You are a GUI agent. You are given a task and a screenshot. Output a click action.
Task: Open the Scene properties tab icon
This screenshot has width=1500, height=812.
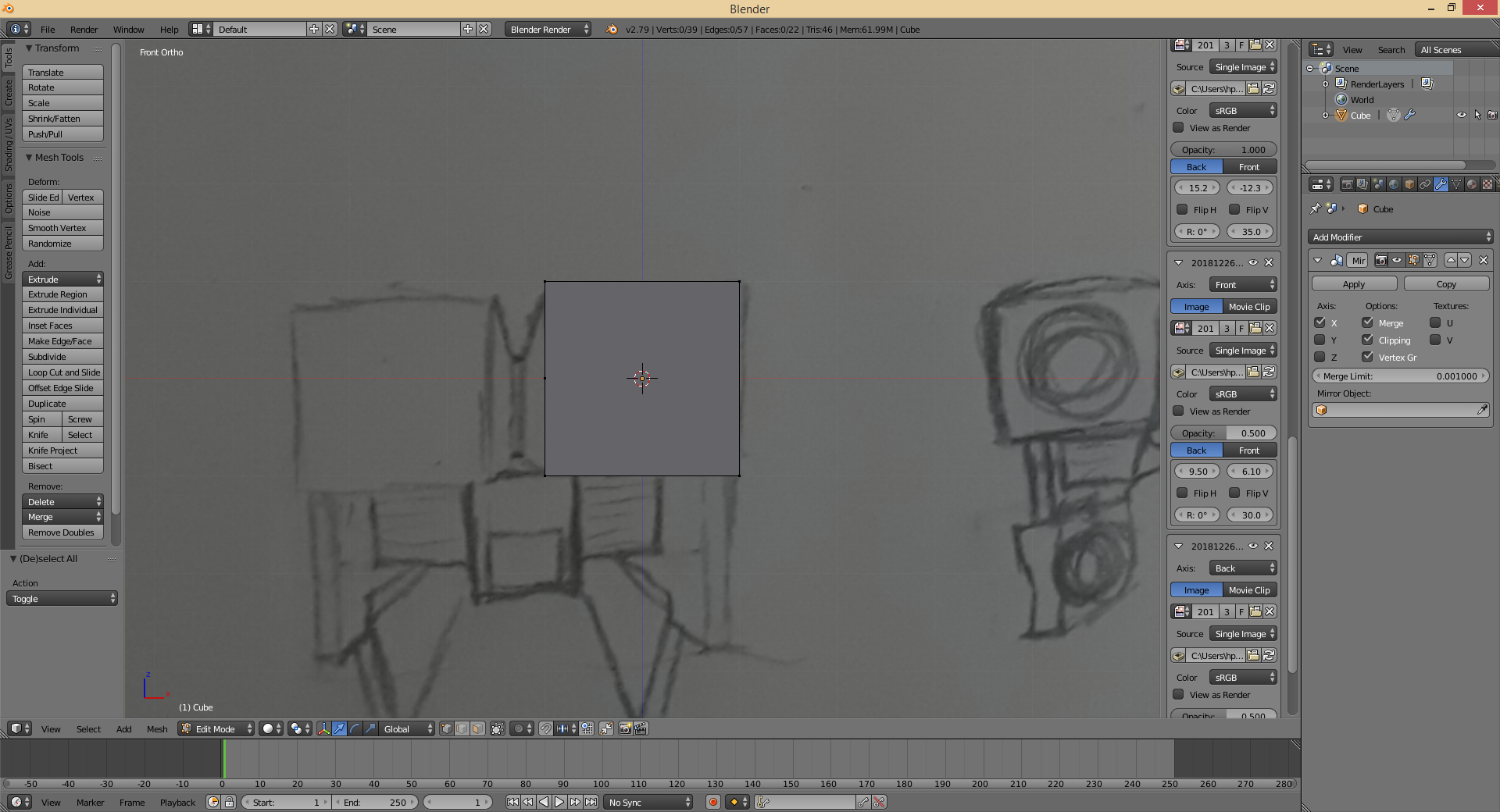(x=1378, y=184)
